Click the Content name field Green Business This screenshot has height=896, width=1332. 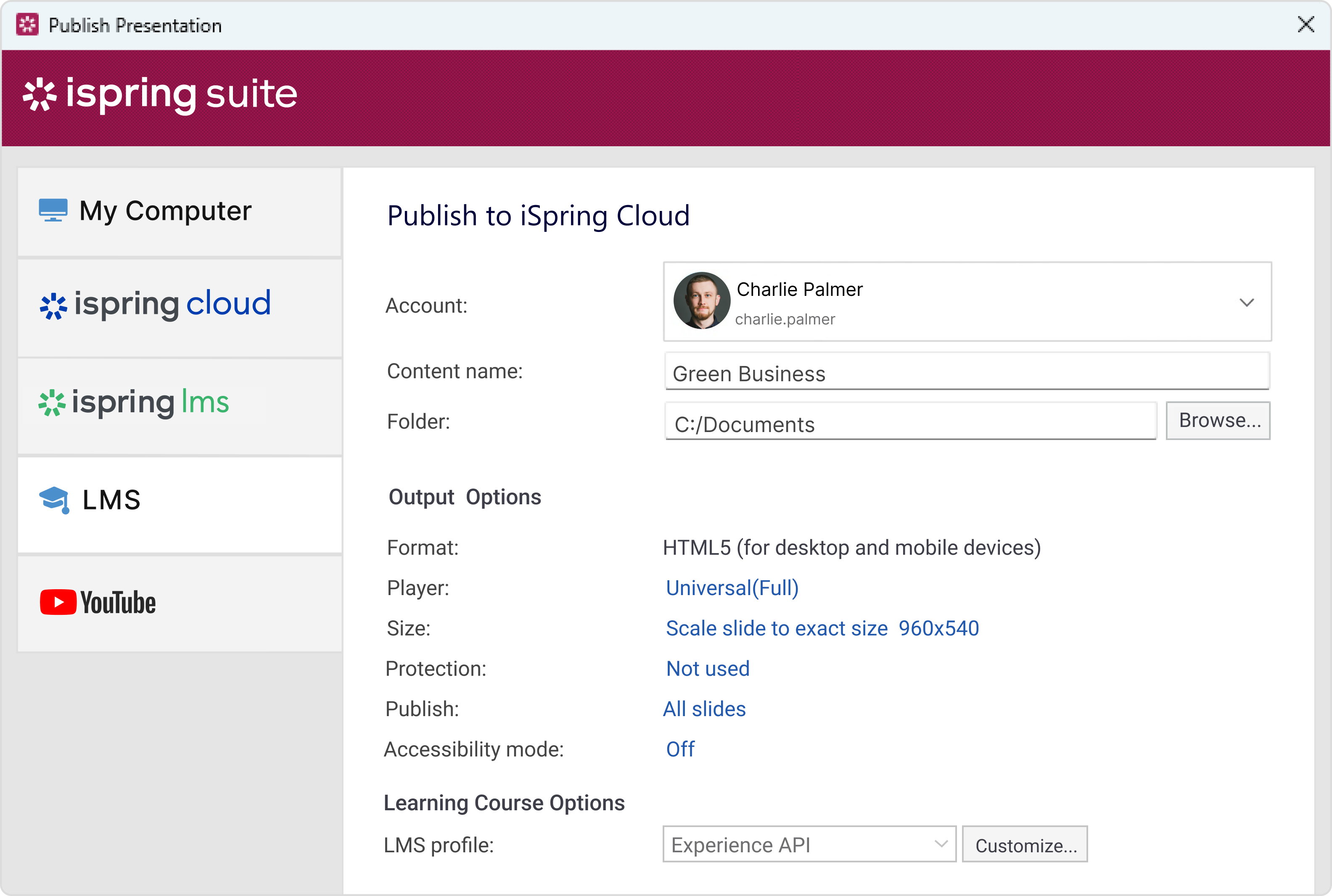click(967, 372)
